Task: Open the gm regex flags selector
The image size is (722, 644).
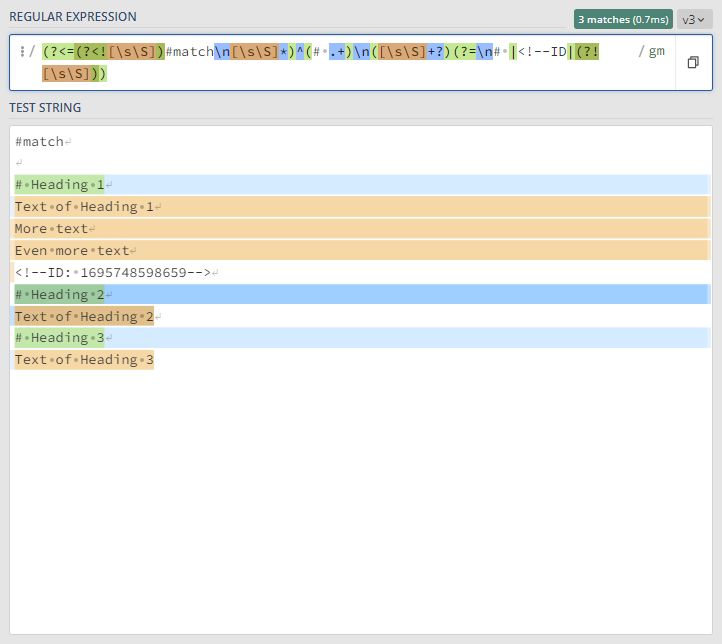Action: (656, 51)
